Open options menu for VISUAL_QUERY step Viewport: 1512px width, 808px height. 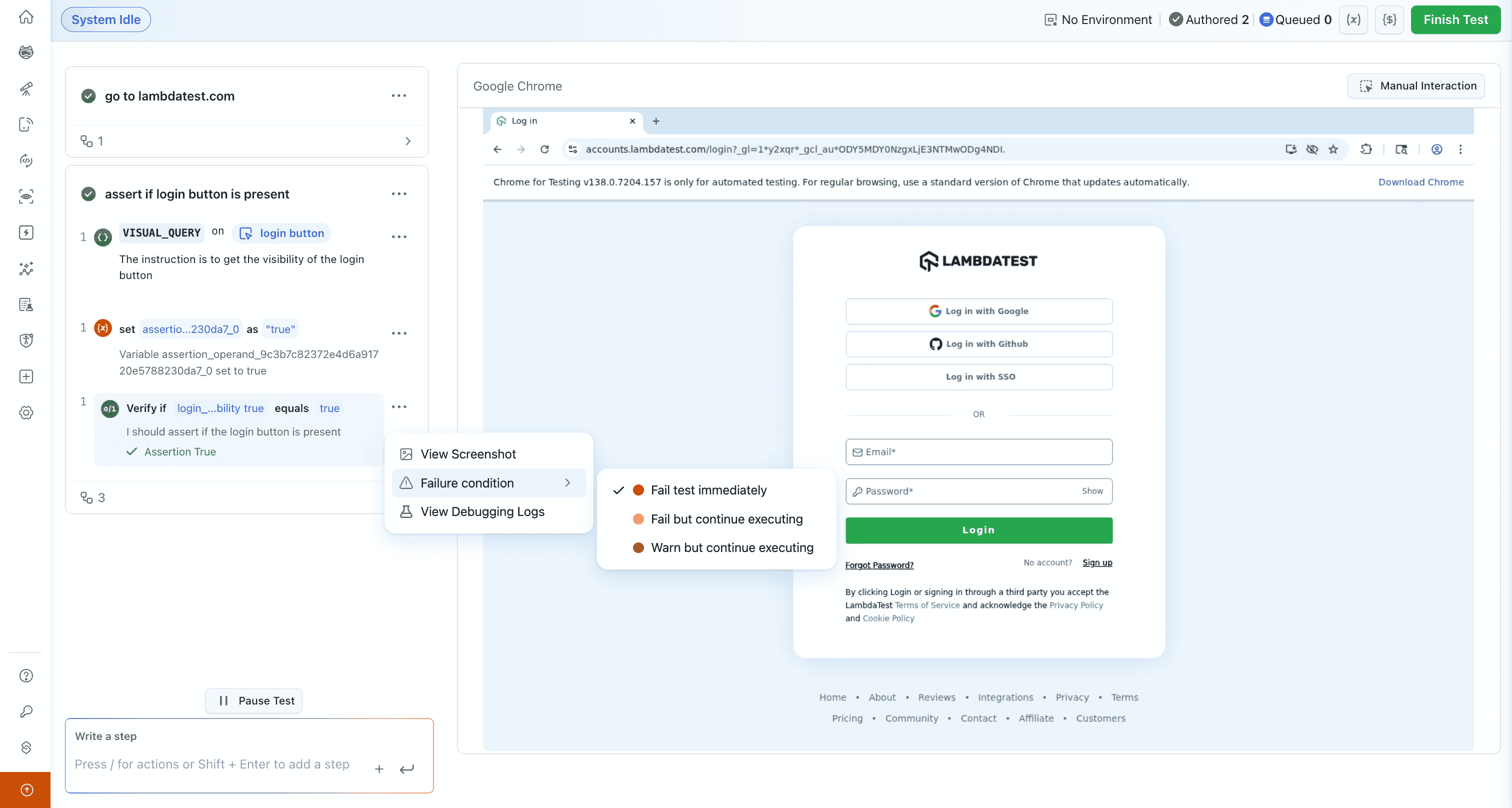click(x=398, y=236)
